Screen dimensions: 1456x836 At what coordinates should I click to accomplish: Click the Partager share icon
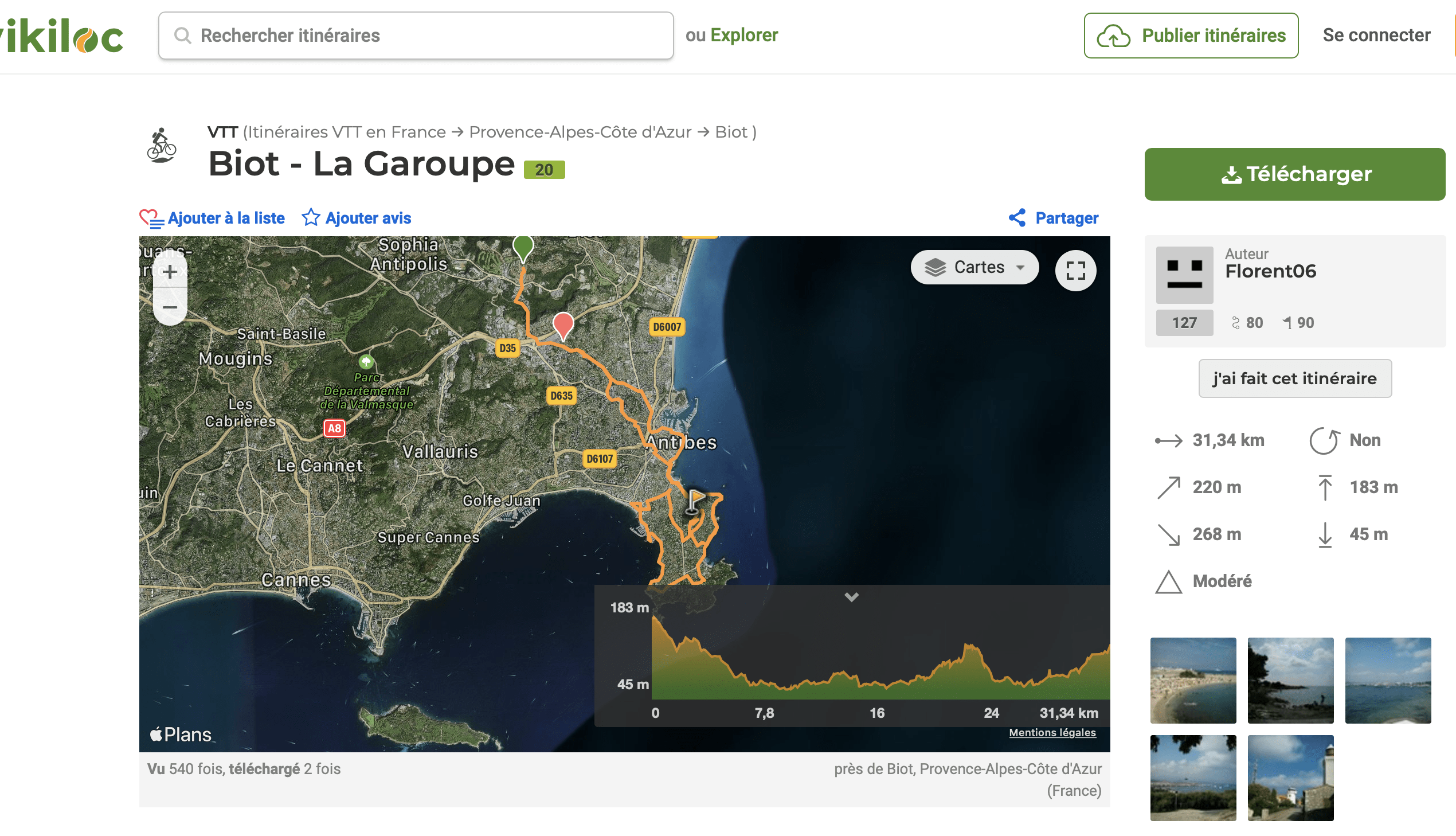tap(1017, 218)
